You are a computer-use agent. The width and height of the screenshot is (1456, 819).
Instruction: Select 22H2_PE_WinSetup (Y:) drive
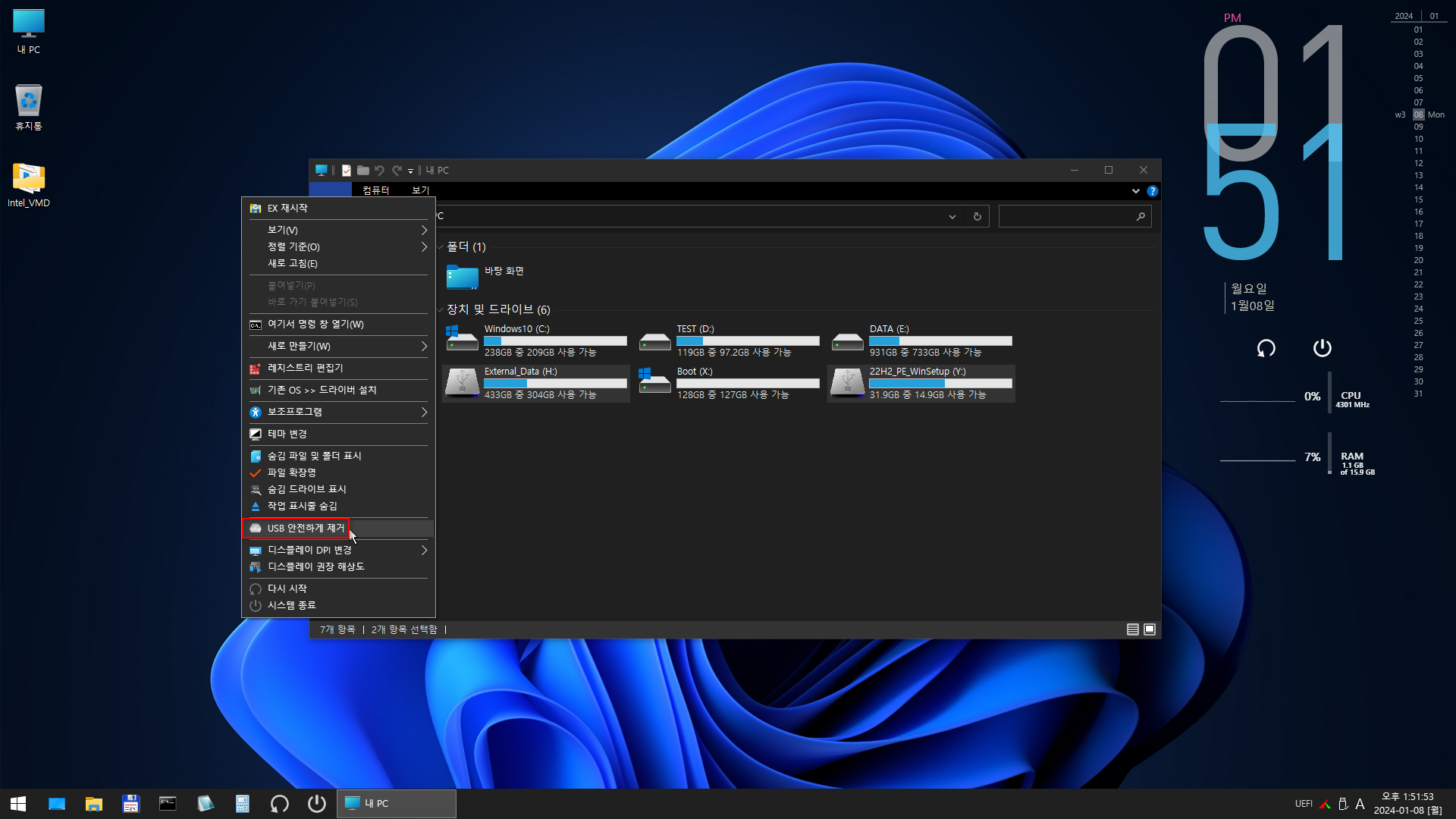click(921, 383)
